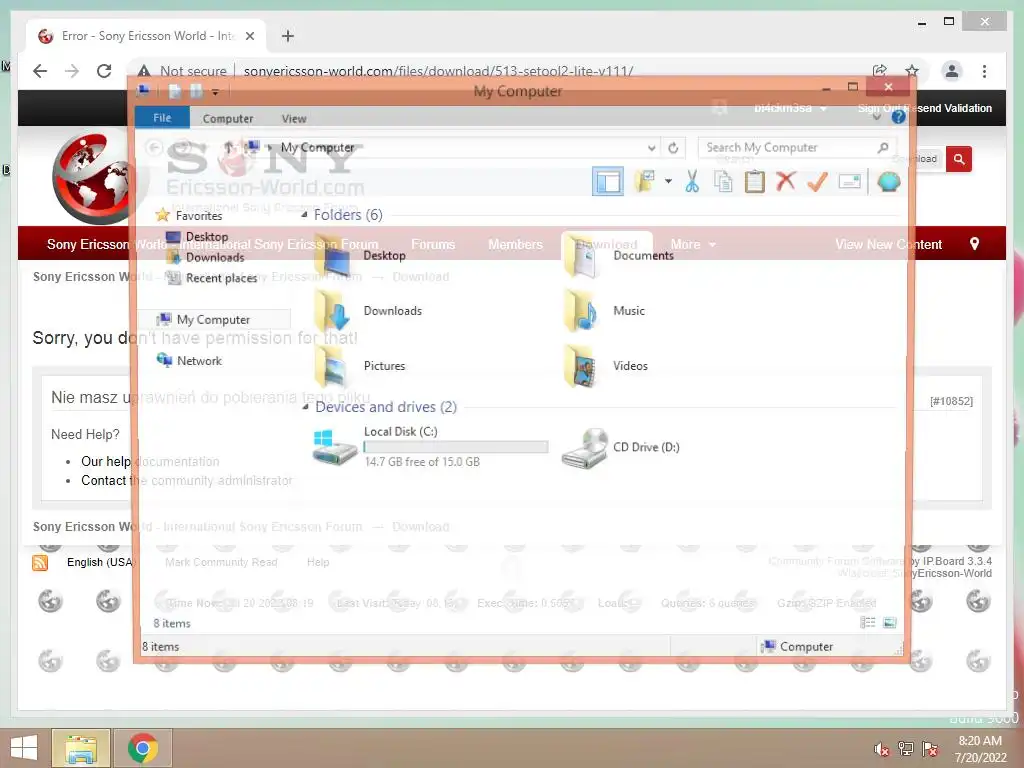
Task: Bookmark this page with the star icon
Action: (x=912, y=71)
